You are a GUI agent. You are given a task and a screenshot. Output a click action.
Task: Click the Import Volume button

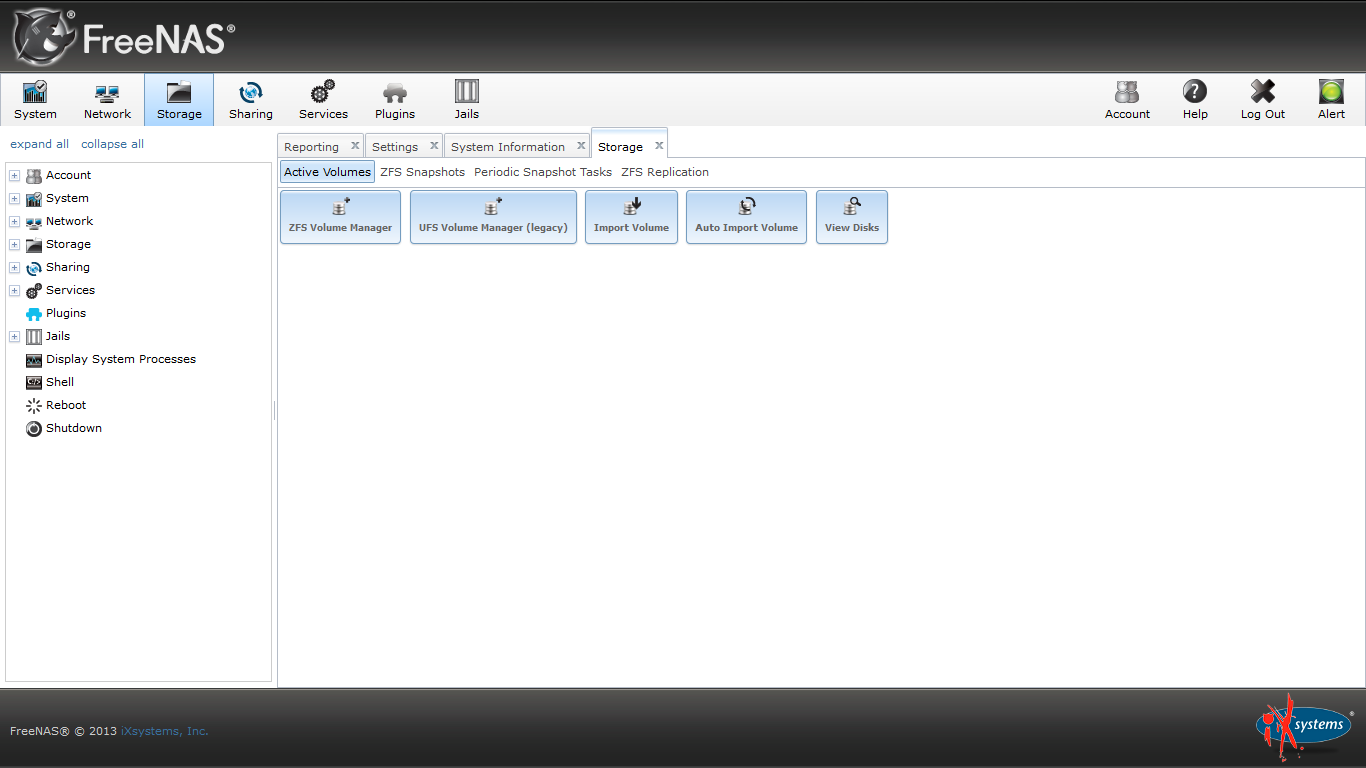(x=631, y=217)
